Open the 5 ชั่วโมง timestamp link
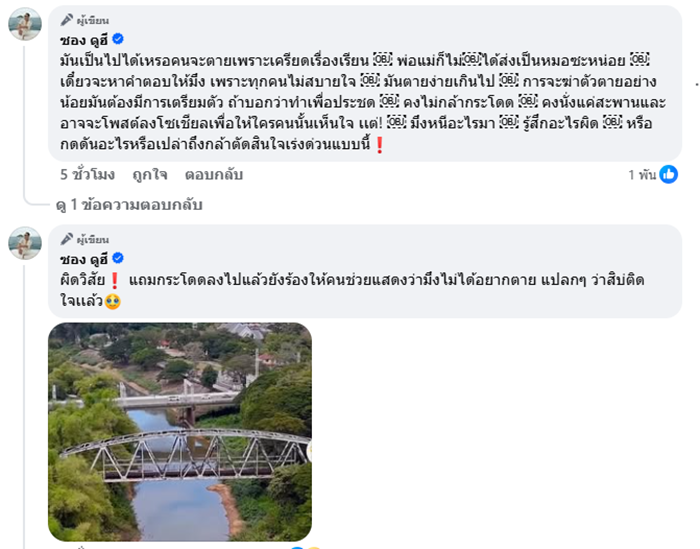The height and width of the screenshot is (549, 700). [x=87, y=174]
